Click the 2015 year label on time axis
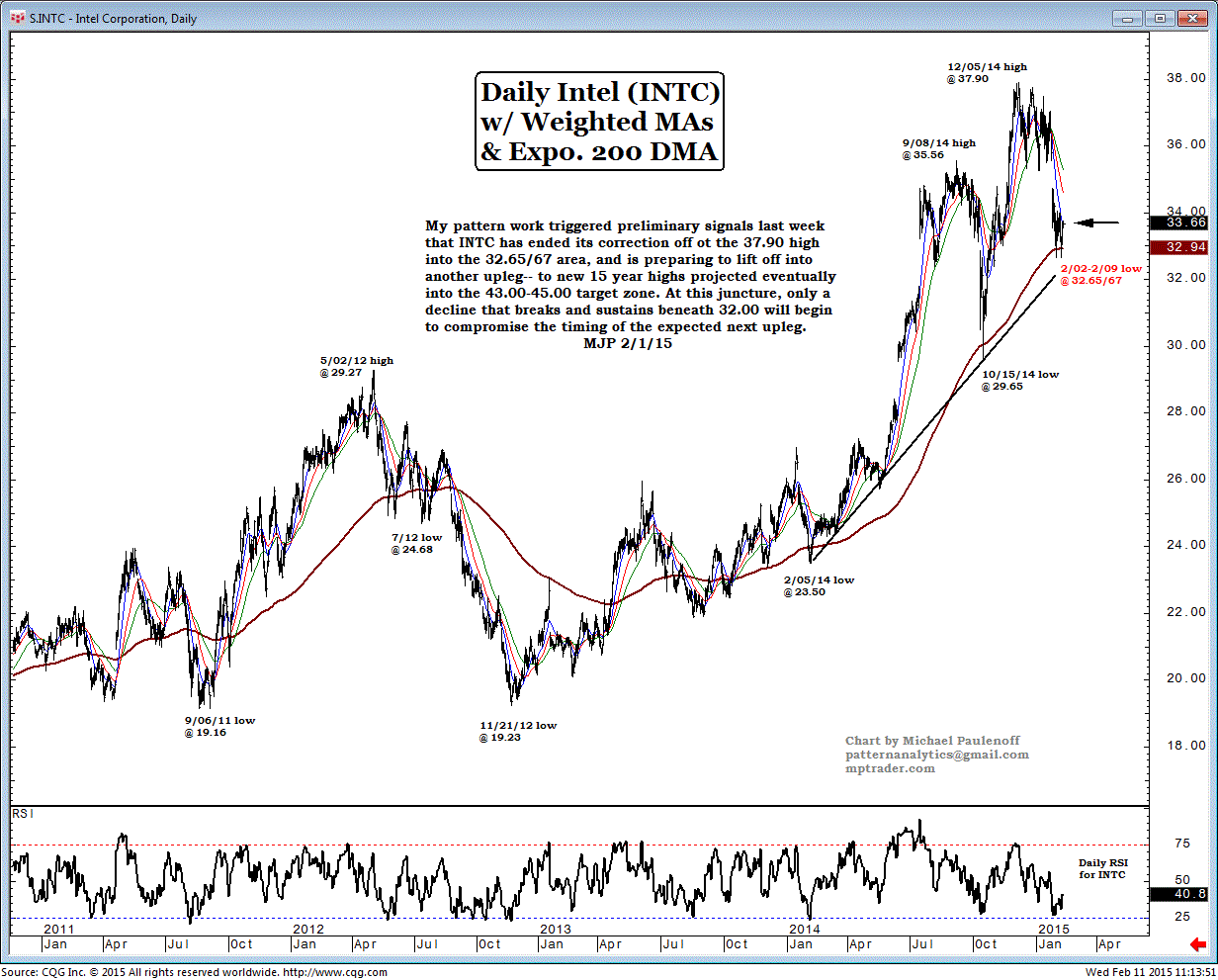Screen dimensions: 1218x980 1053,930
